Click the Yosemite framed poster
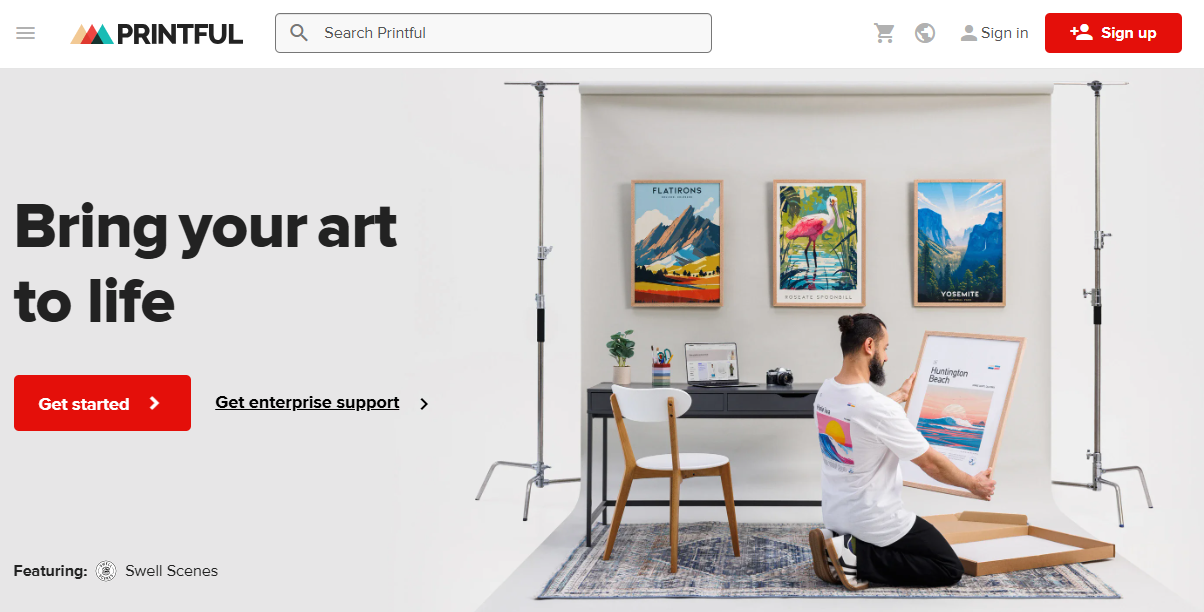The image size is (1204, 612). pos(959,244)
